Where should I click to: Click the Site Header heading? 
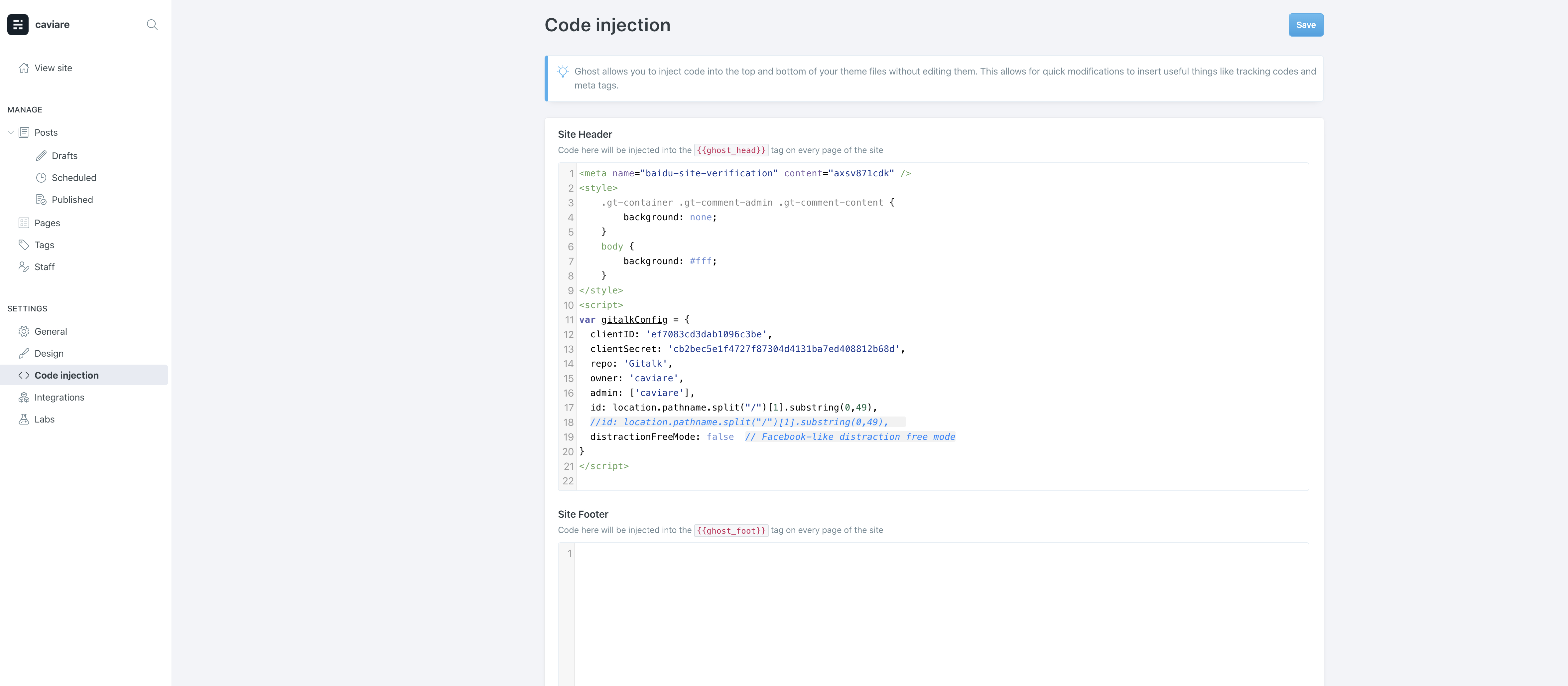pos(585,134)
